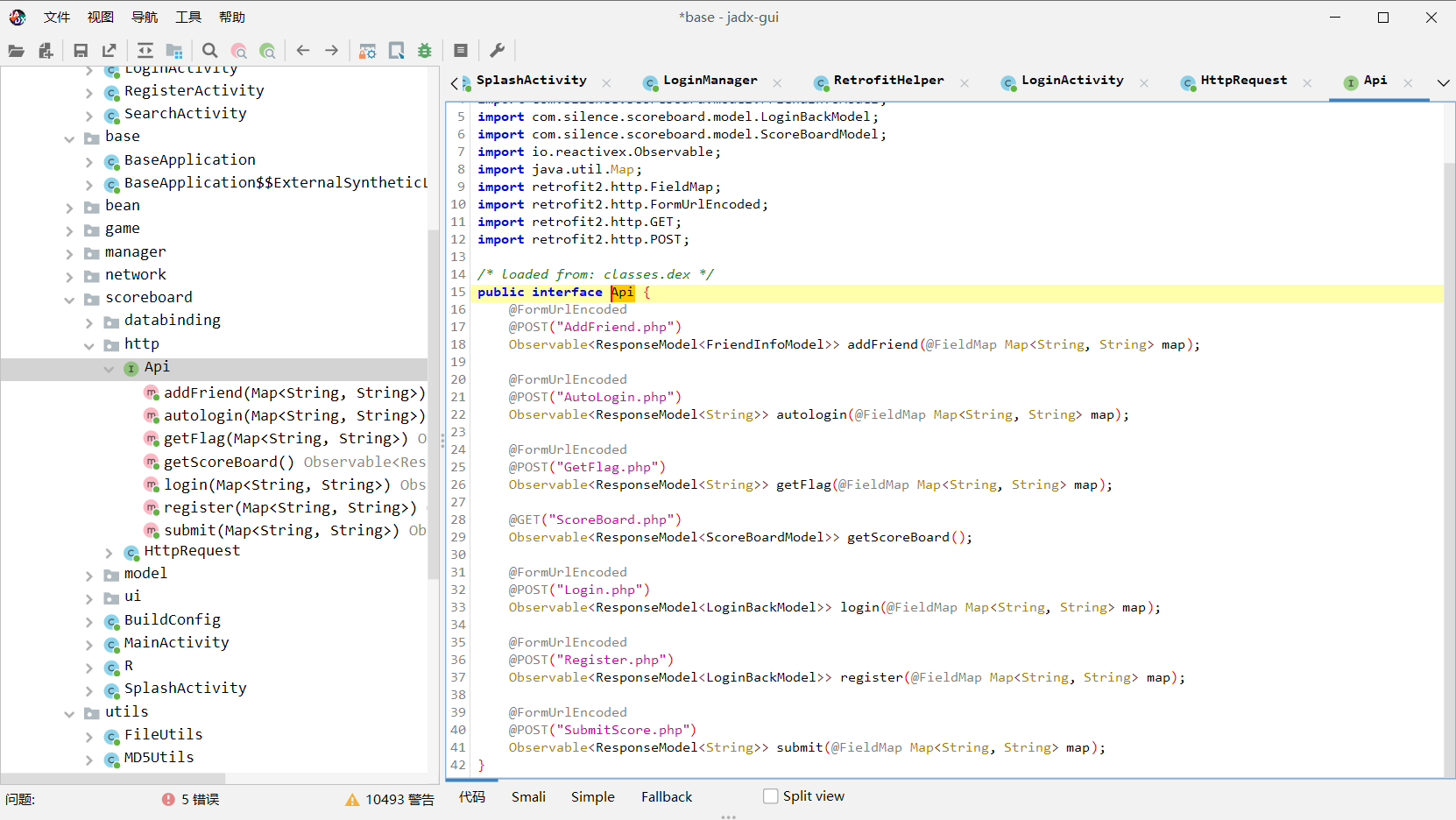1456x820 pixels.
Task: Collapse the utils package node
Action: click(69, 714)
